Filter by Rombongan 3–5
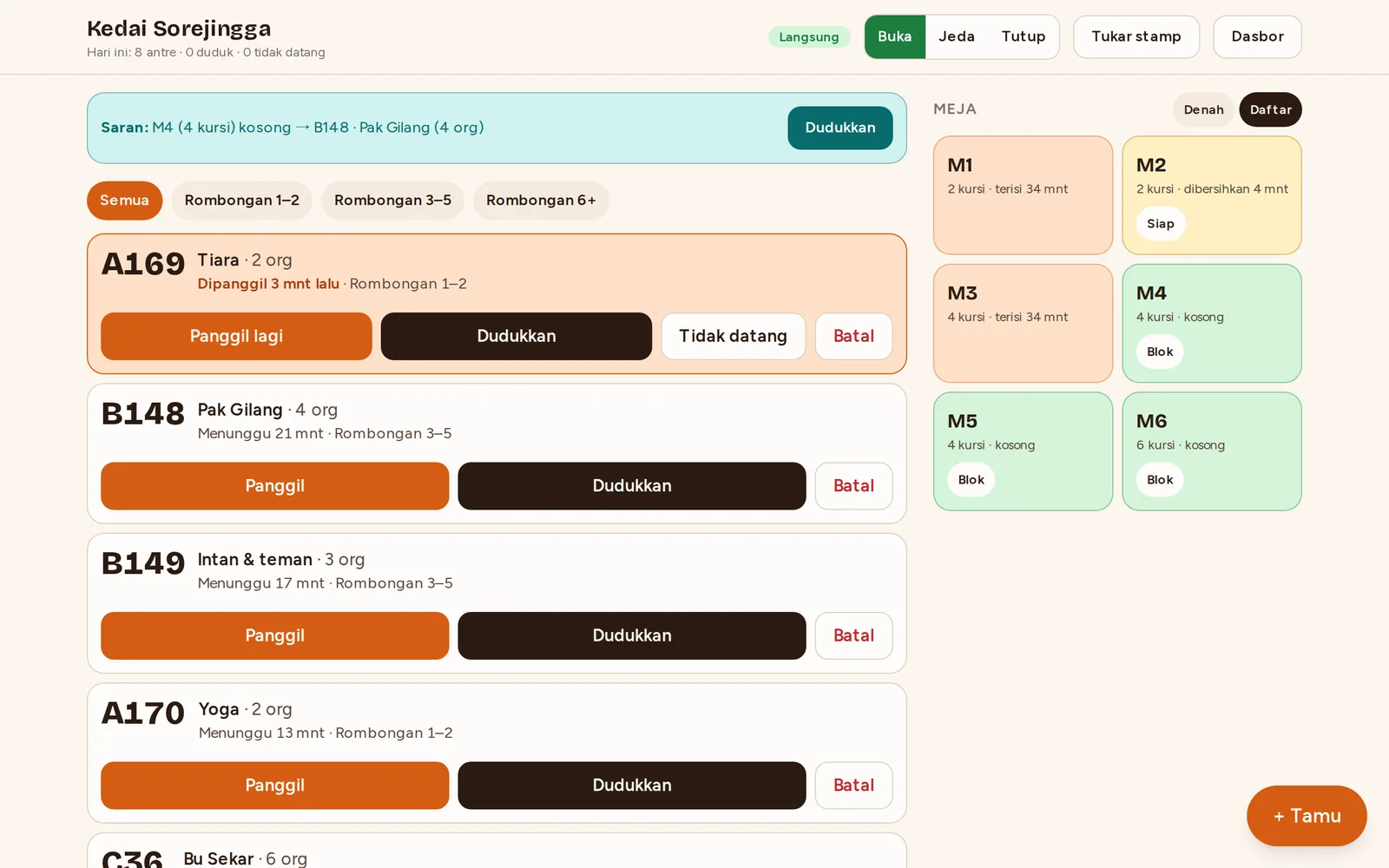 point(392,201)
